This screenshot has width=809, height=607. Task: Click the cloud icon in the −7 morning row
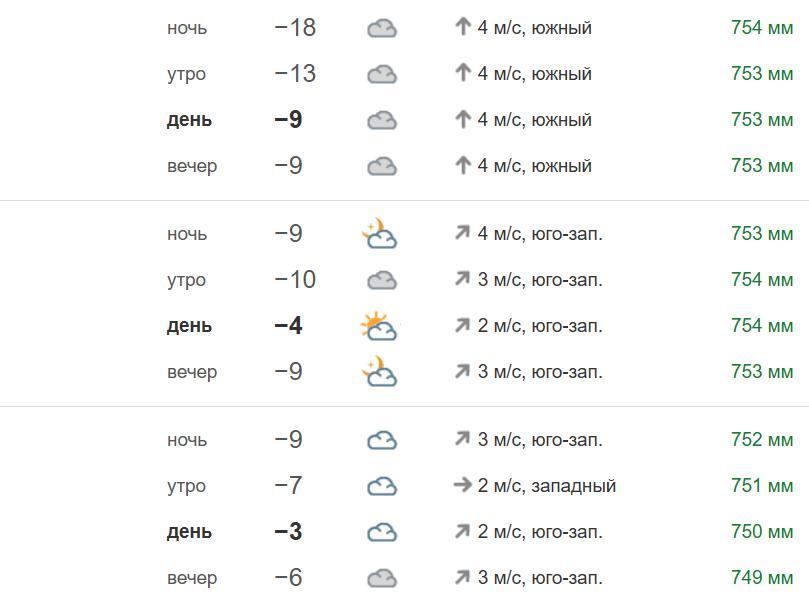382,486
